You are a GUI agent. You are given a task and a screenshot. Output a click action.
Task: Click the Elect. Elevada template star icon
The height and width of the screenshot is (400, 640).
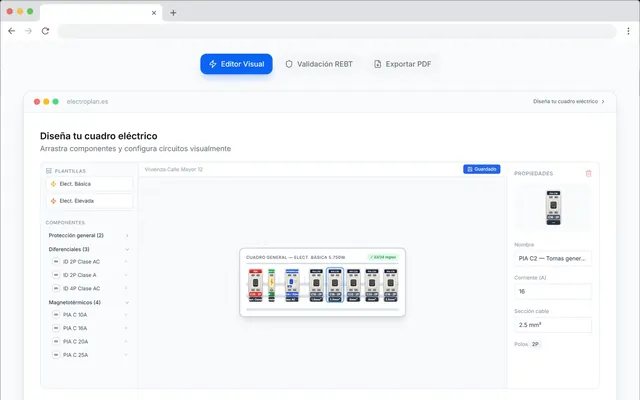53,201
